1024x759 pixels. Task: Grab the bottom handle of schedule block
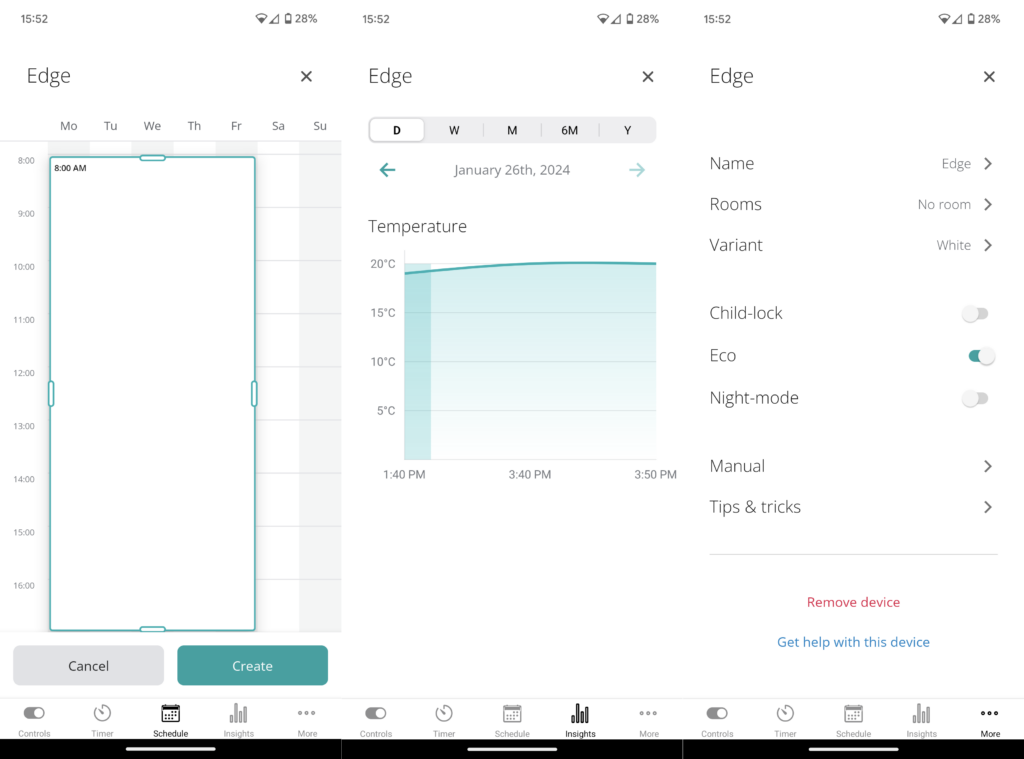point(152,629)
